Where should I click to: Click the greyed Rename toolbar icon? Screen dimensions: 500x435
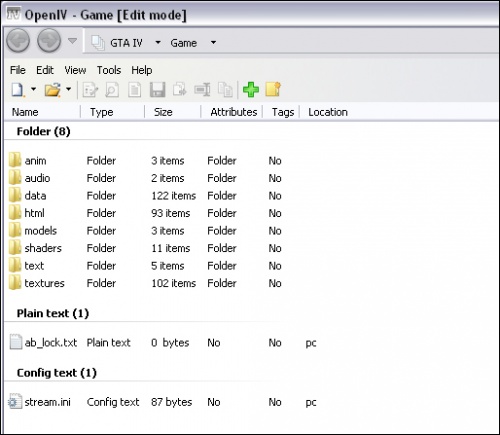coord(202,90)
